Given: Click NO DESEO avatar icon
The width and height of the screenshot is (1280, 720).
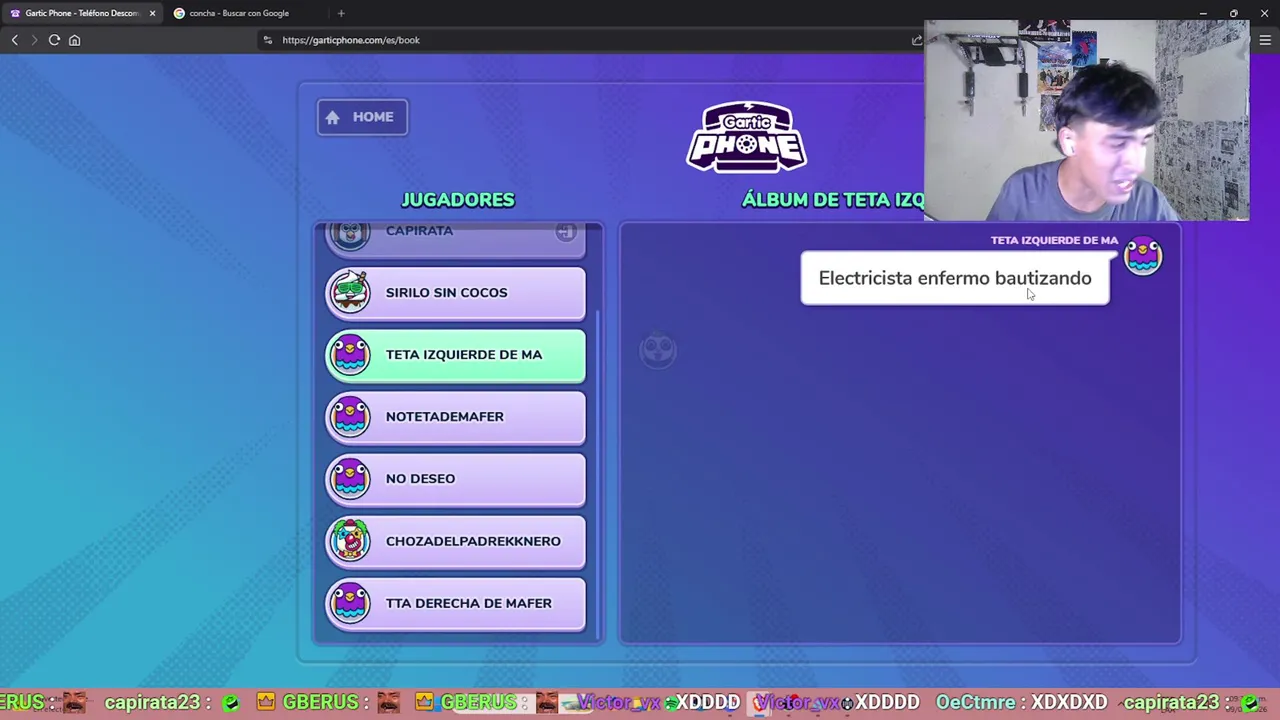Looking at the screenshot, I should coord(350,478).
